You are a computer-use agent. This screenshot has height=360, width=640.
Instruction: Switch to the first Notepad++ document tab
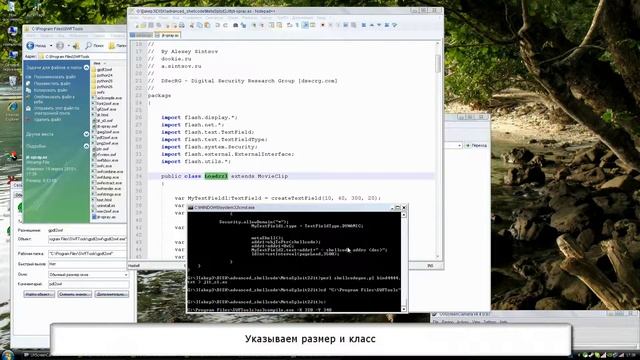tap(141, 35)
